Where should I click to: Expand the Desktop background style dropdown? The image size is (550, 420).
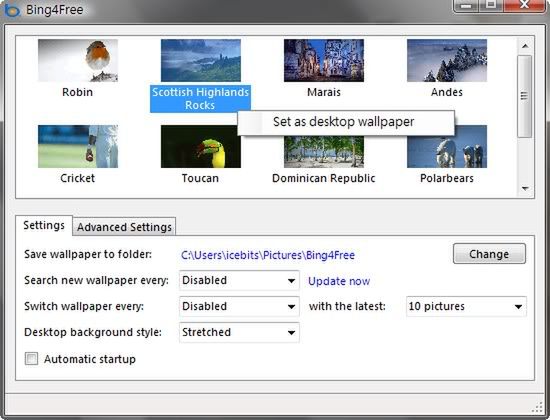[x=239, y=332]
